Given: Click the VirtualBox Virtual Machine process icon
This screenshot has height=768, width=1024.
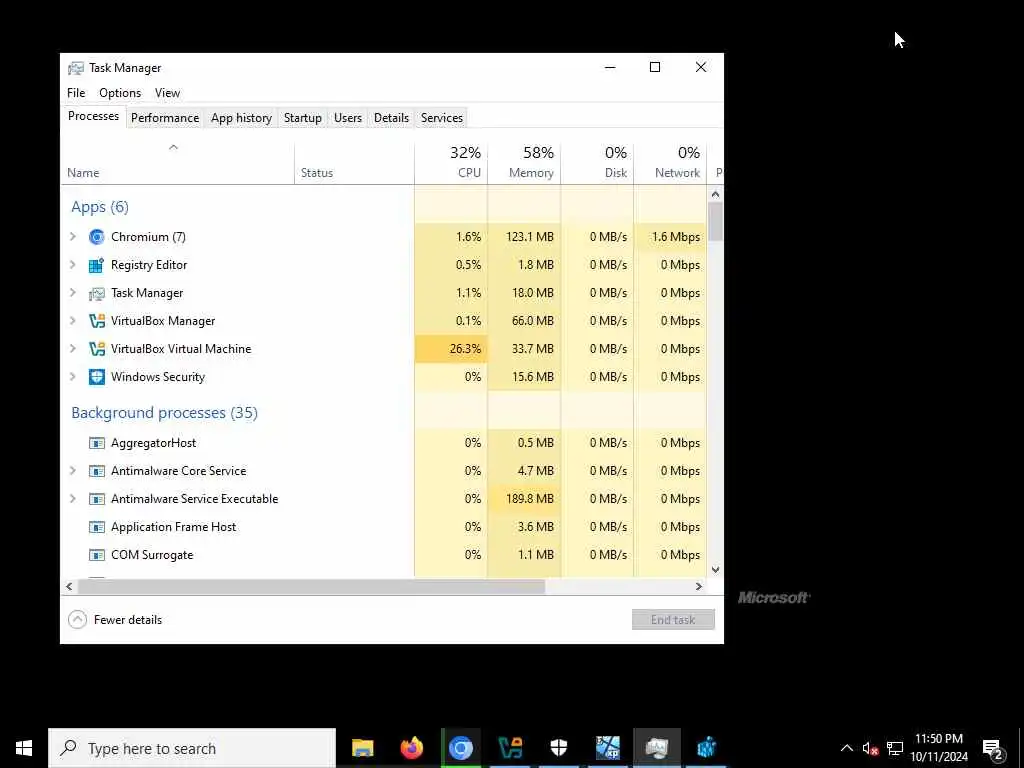Looking at the screenshot, I should pos(97,349).
